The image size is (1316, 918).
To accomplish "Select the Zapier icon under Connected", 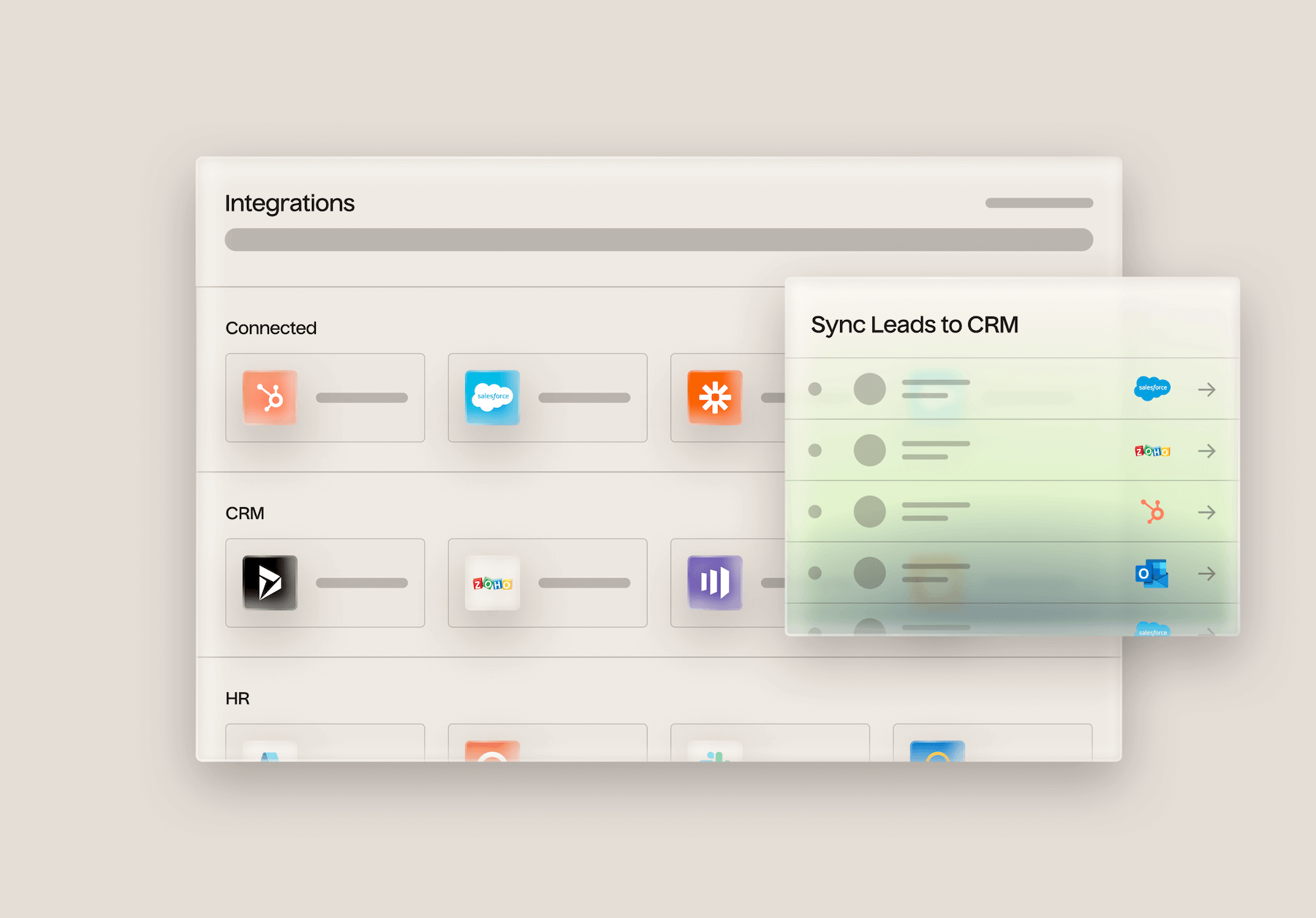I will [714, 398].
